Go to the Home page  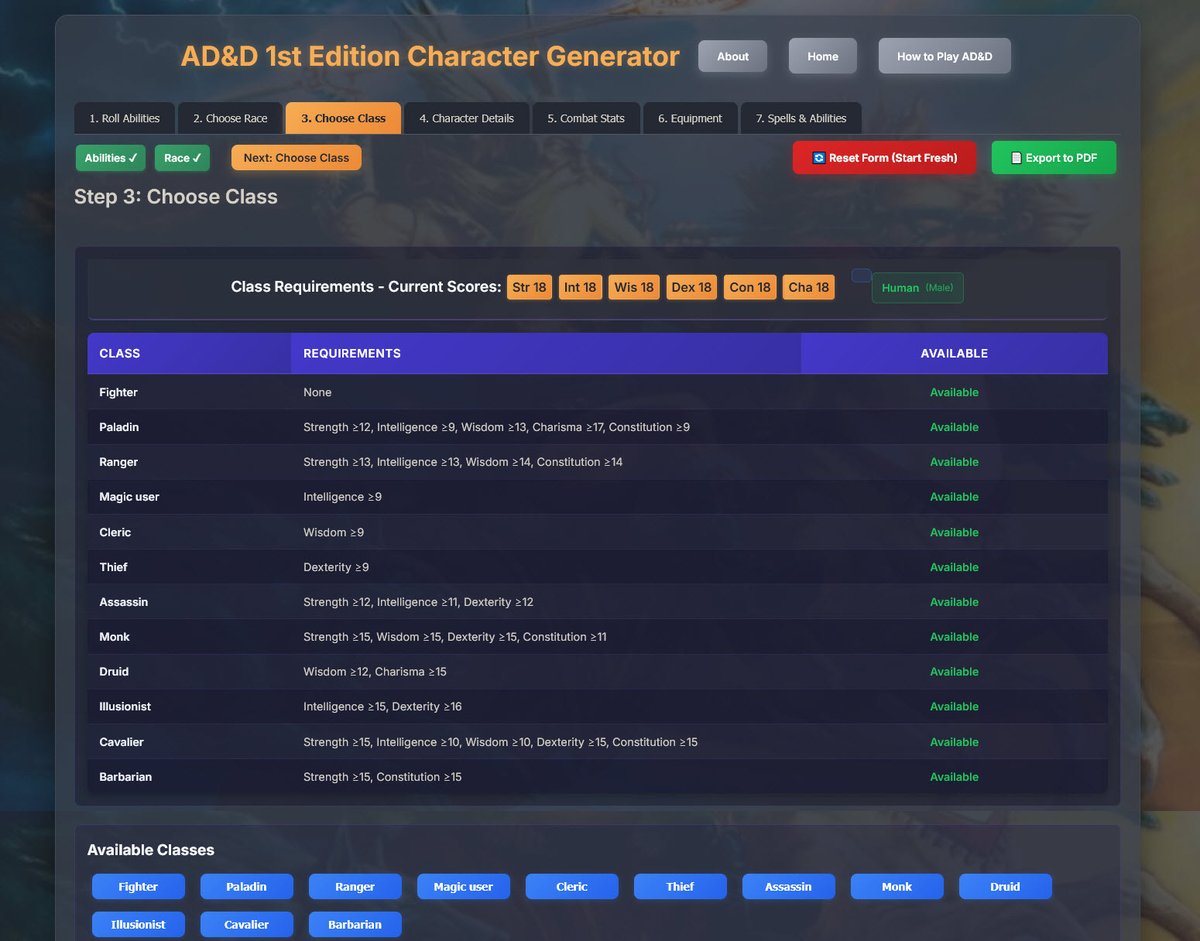[x=822, y=56]
